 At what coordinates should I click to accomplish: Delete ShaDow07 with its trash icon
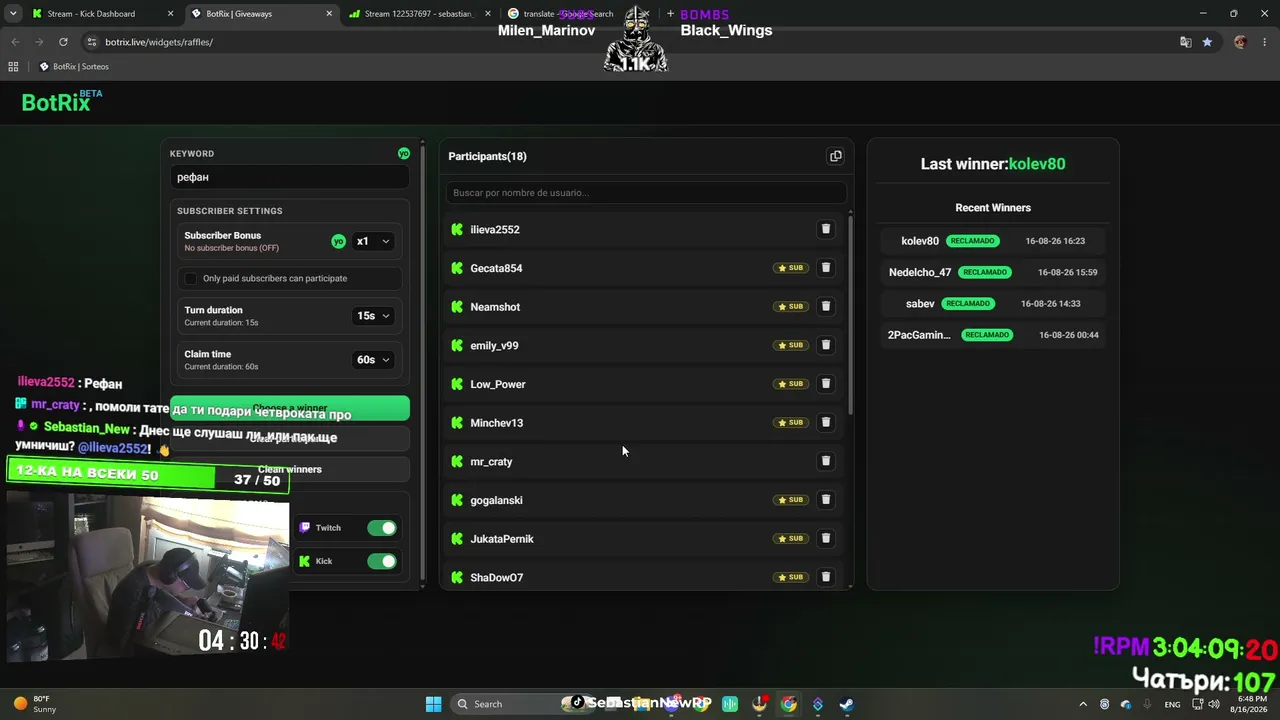(x=826, y=577)
